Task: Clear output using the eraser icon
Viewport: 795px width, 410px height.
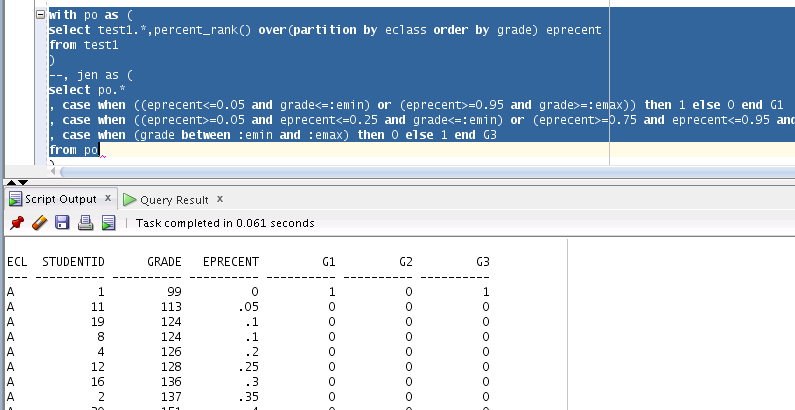Action: pos(40,222)
